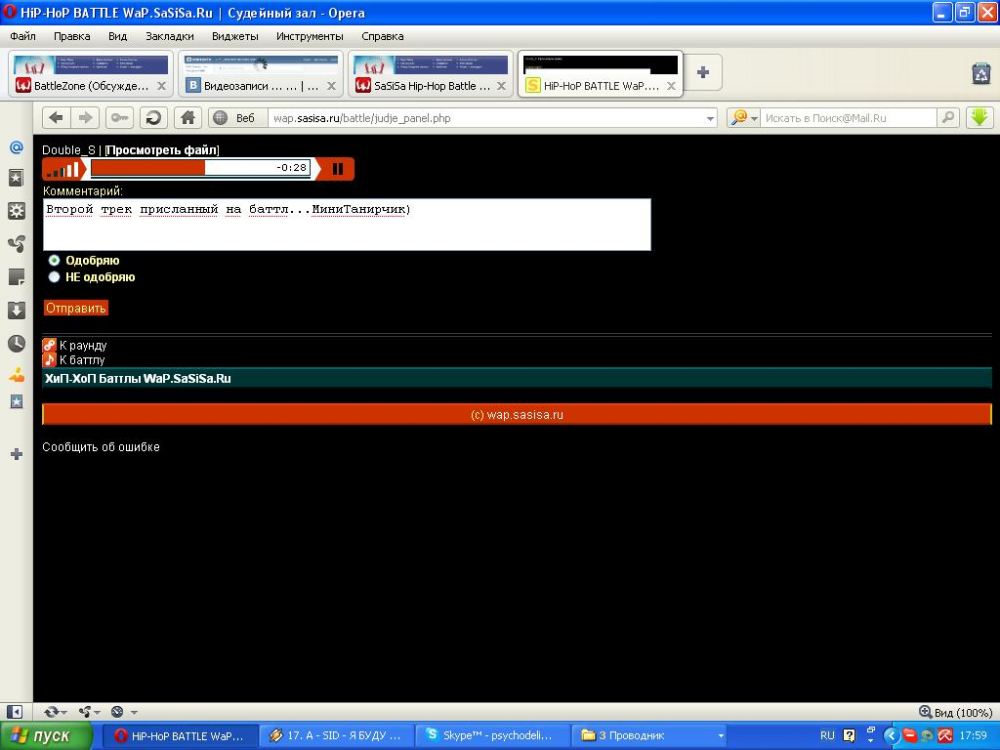This screenshot has height=750, width=1000.
Task: Click the search magnifier button beside the Mail.Ru field
Action: (948, 117)
